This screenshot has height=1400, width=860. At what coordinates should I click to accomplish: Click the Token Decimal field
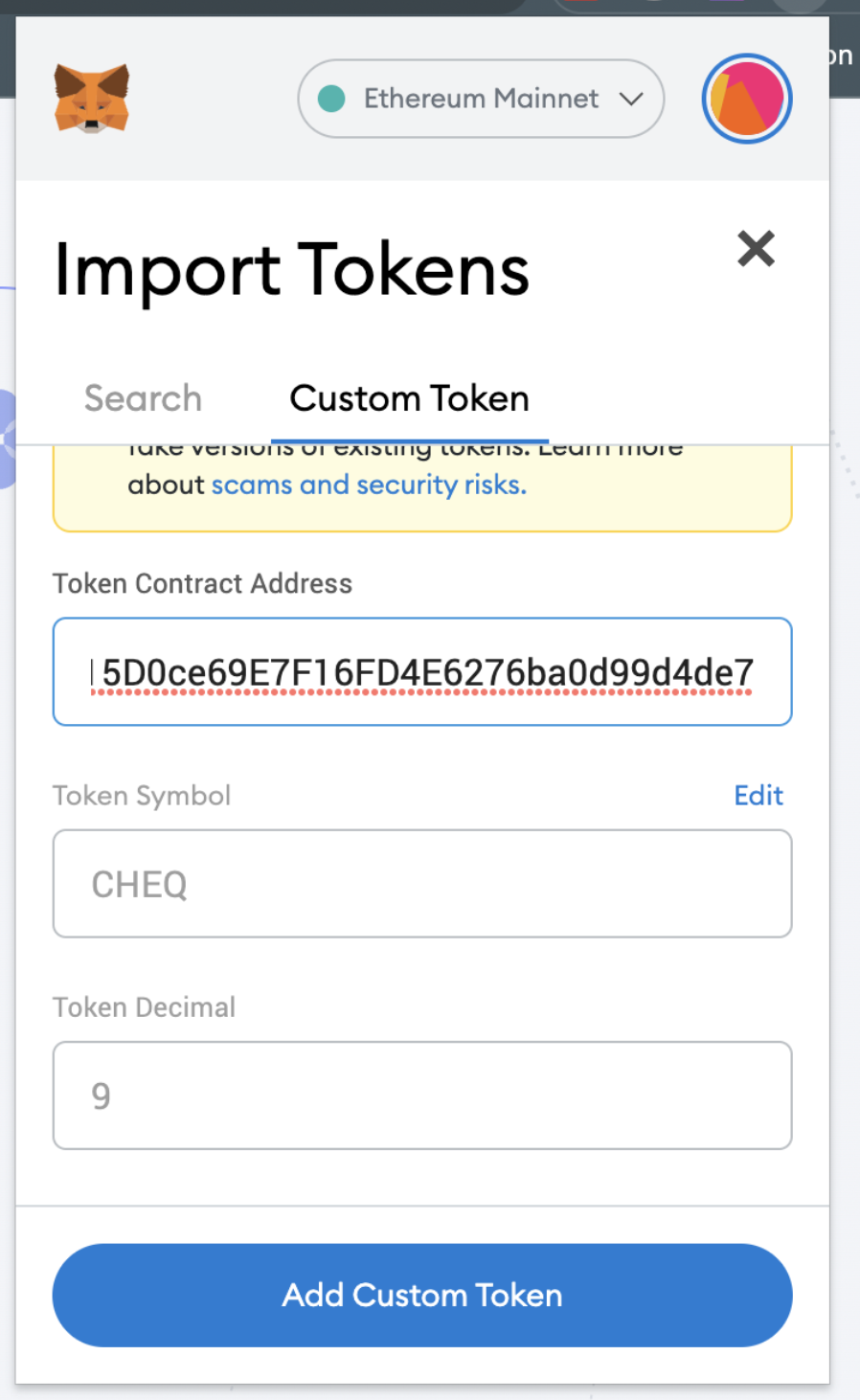pyautogui.click(x=422, y=1095)
